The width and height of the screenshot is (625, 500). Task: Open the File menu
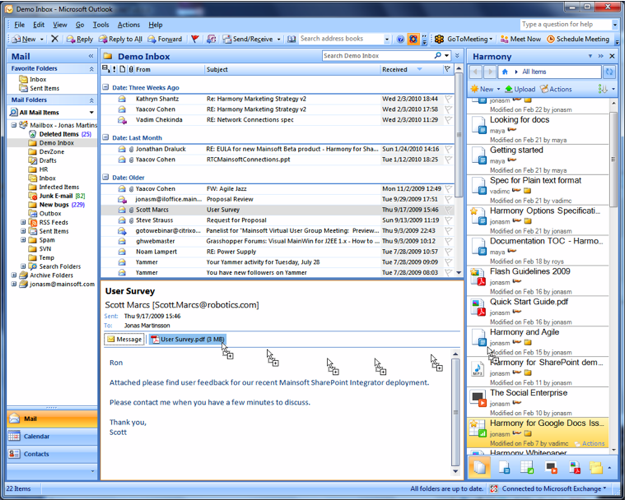20,25
